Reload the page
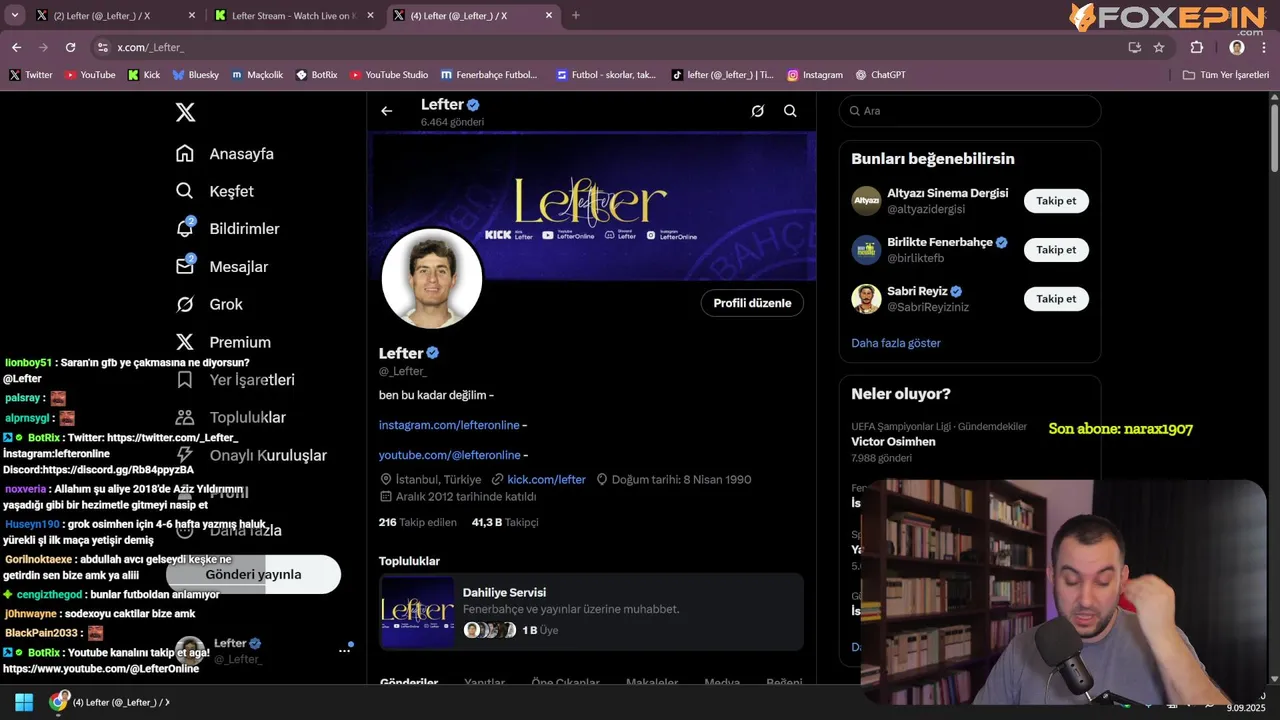This screenshot has height=720, width=1280. [70, 47]
